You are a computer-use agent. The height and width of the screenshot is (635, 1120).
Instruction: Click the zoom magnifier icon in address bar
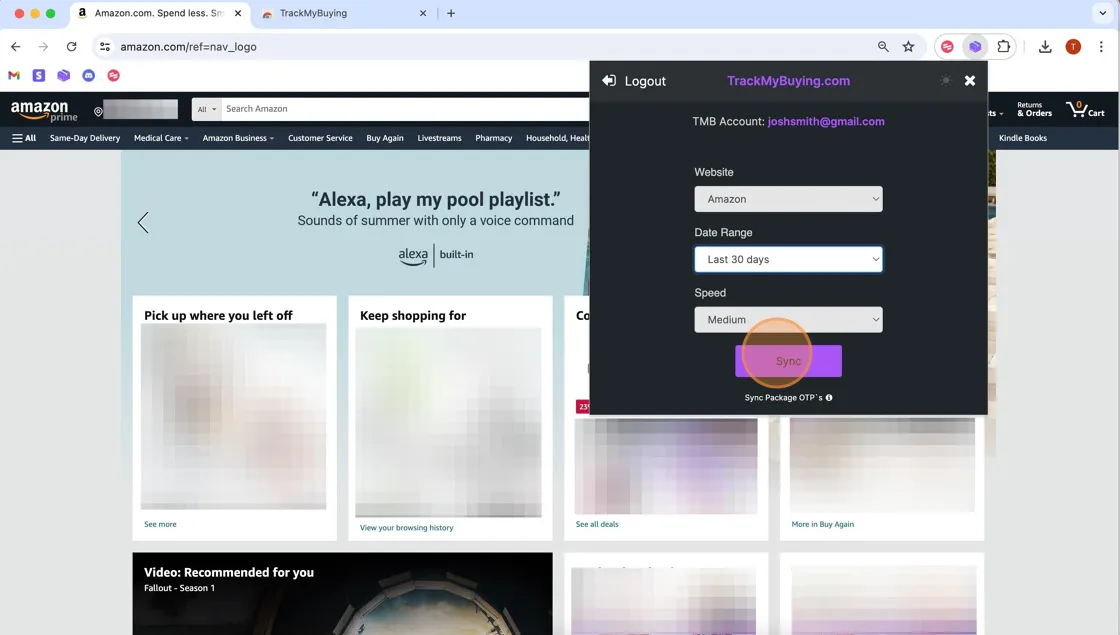(x=884, y=46)
